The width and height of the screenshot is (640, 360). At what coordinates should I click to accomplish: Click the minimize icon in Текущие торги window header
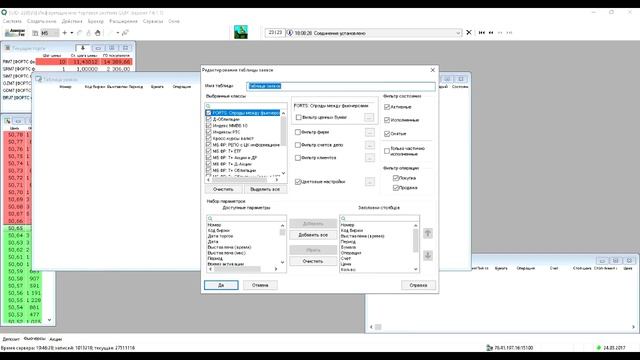click(x=98, y=48)
